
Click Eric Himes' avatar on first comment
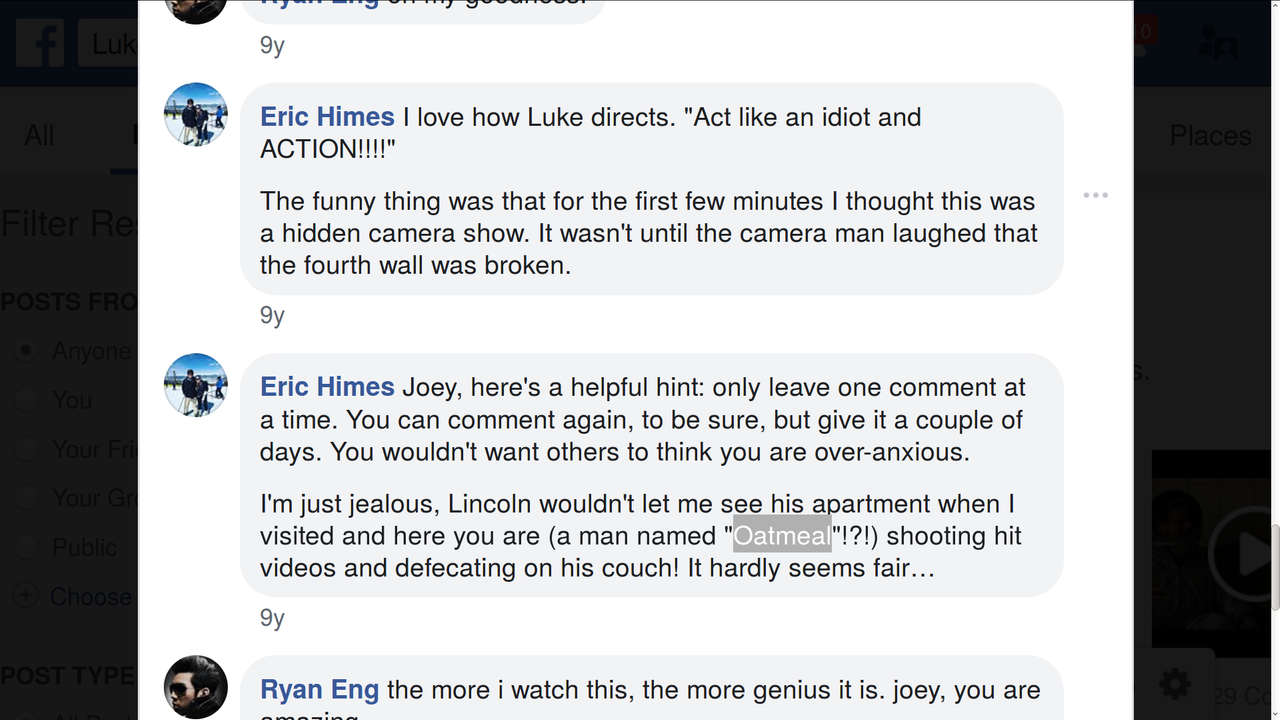pyautogui.click(x=196, y=114)
